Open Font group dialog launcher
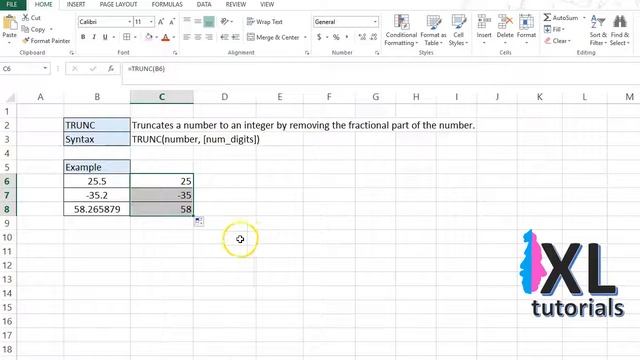The image size is (640, 360). pyautogui.click(x=175, y=53)
